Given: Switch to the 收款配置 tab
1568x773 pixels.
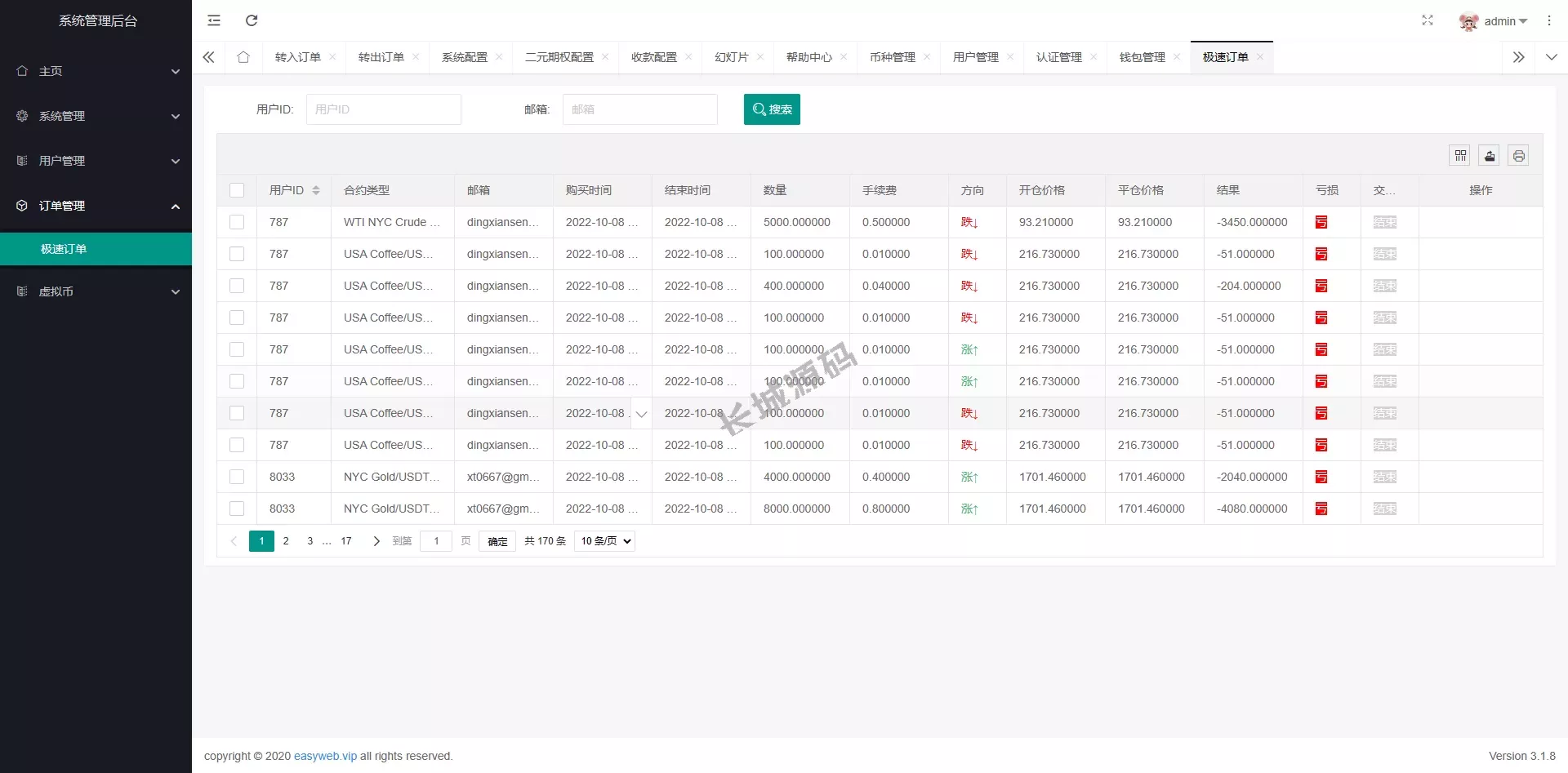Looking at the screenshot, I should pos(654,57).
